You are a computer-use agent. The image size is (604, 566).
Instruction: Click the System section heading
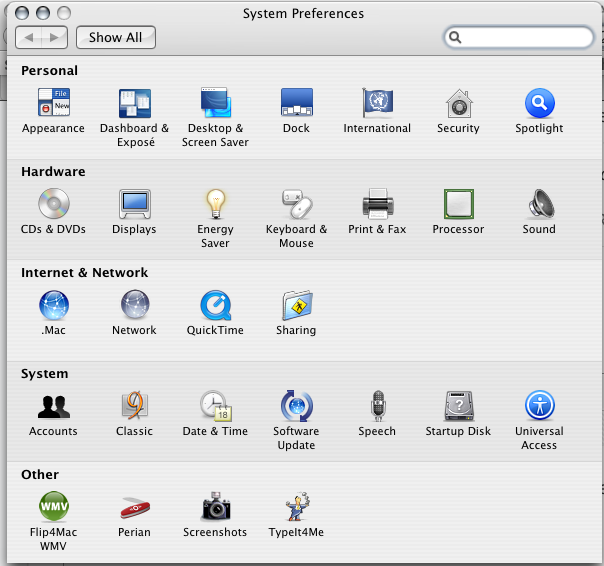tap(45, 374)
